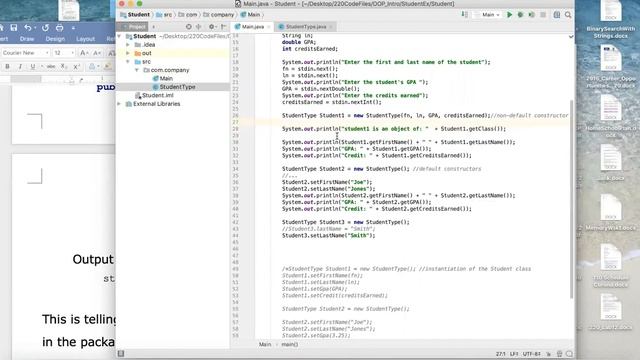
Task: Click src in the navigation breadcrumb
Action: click(x=164, y=15)
